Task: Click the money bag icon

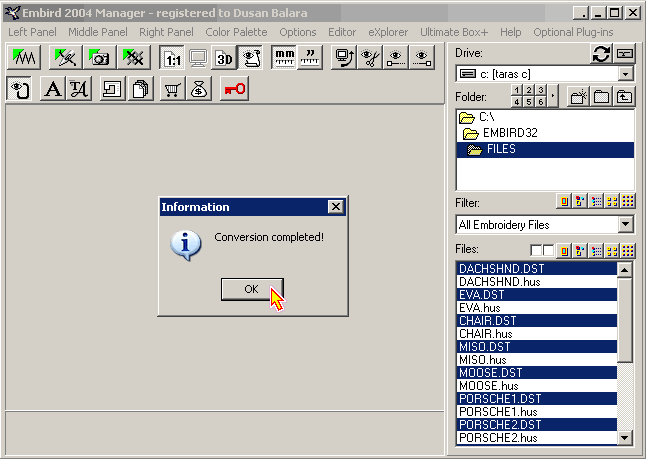Action: coord(198,90)
